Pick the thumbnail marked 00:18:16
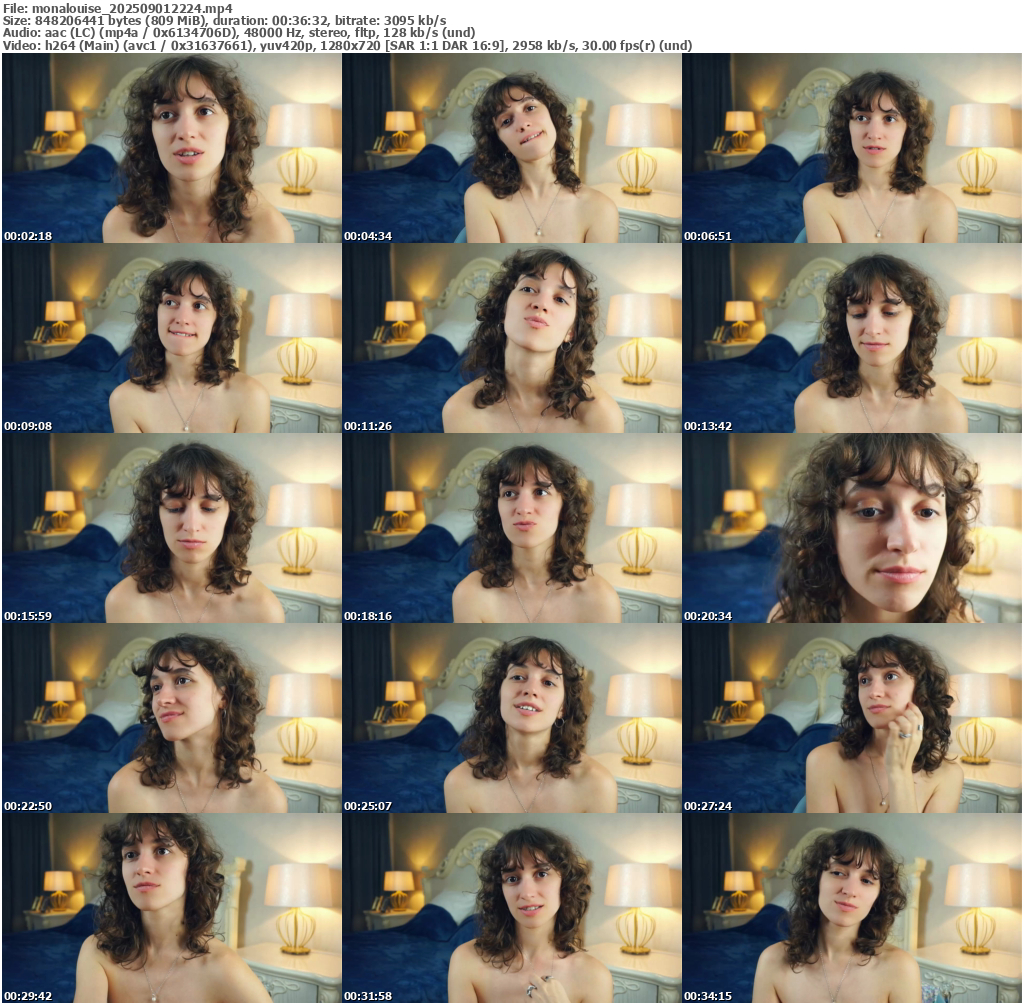Image resolution: width=1024 pixels, height=1003 pixels. 512,528
